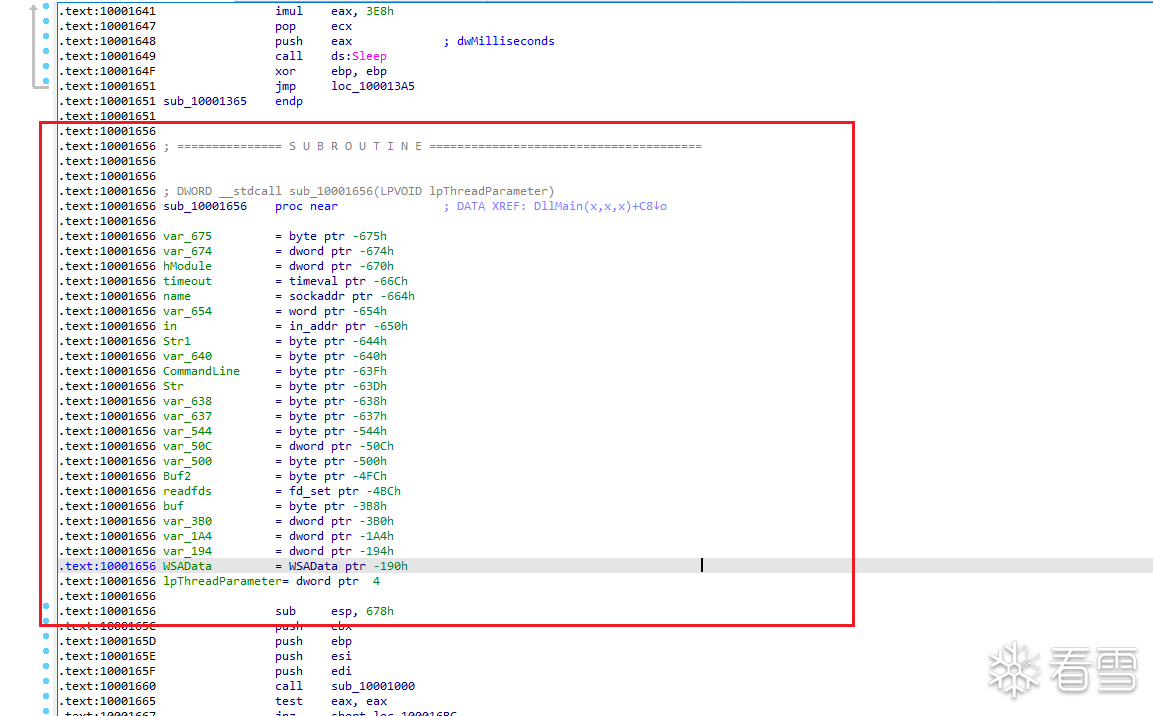The height and width of the screenshot is (716, 1153).
Task: Follow the Sleep function reference
Action: (x=368, y=56)
